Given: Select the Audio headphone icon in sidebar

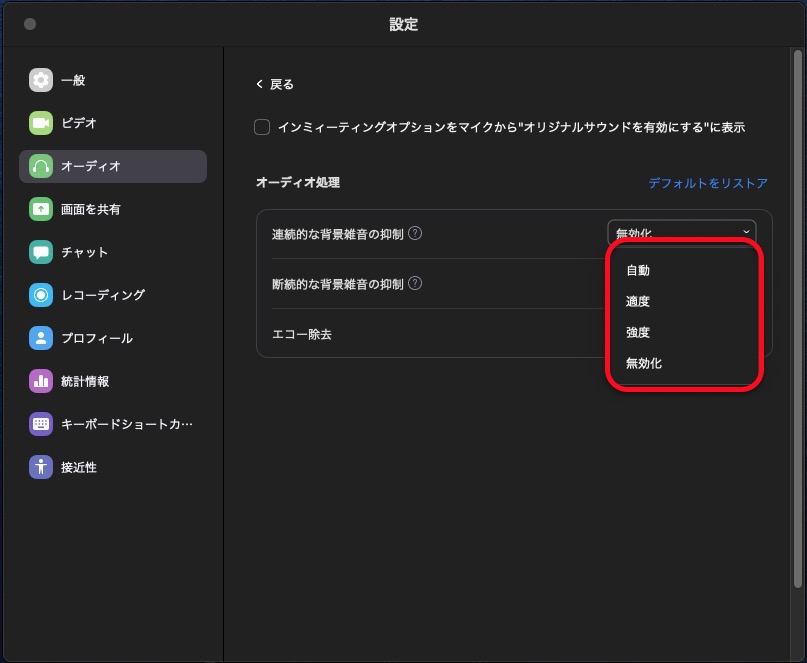Looking at the screenshot, I should [41, 166].
